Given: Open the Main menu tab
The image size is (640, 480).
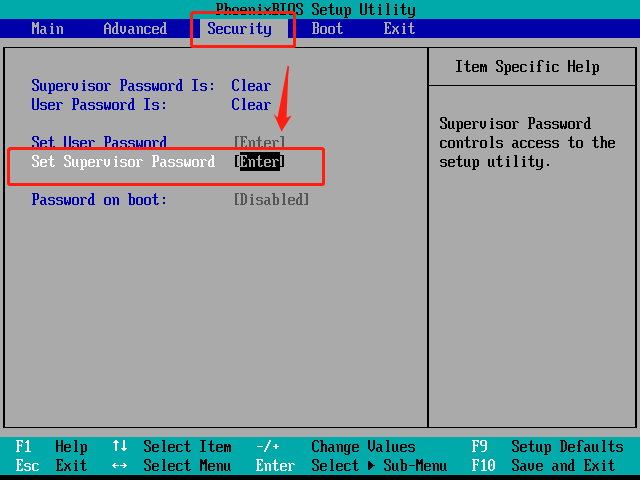Looking at the screenshot, I should click(47, 29).
